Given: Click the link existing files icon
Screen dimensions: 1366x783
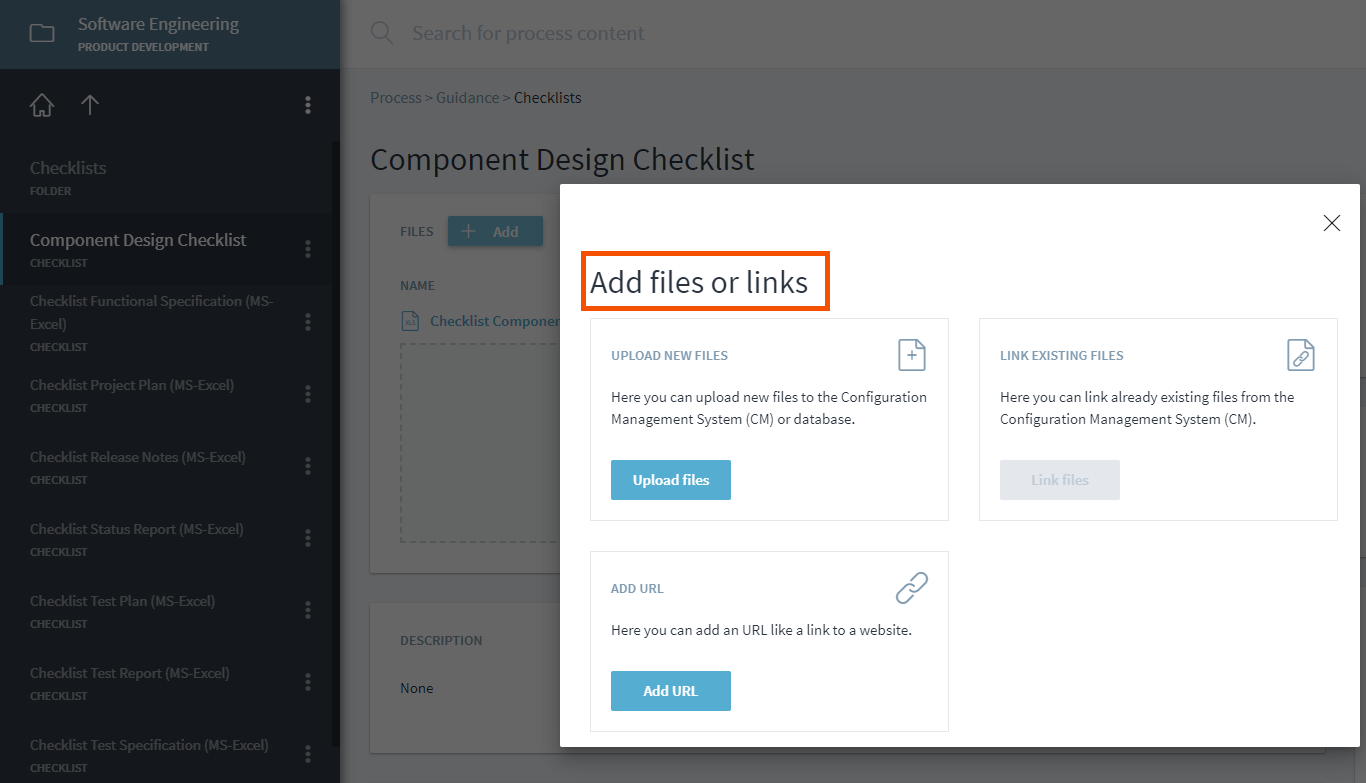Looking at the screenshot, I should coord(1300,355).
